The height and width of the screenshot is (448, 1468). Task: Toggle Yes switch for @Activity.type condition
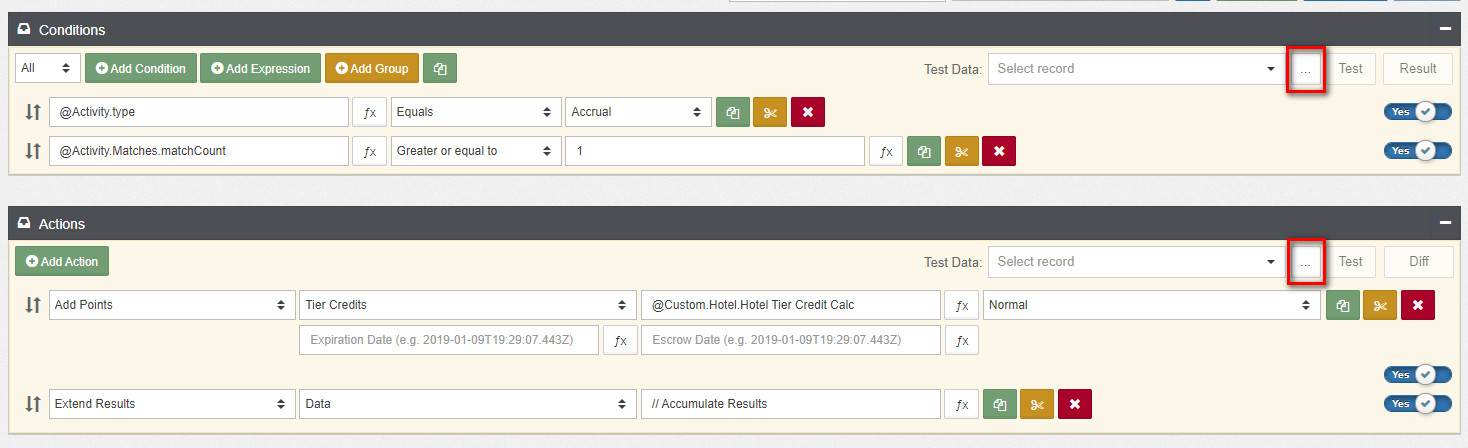1417,112
